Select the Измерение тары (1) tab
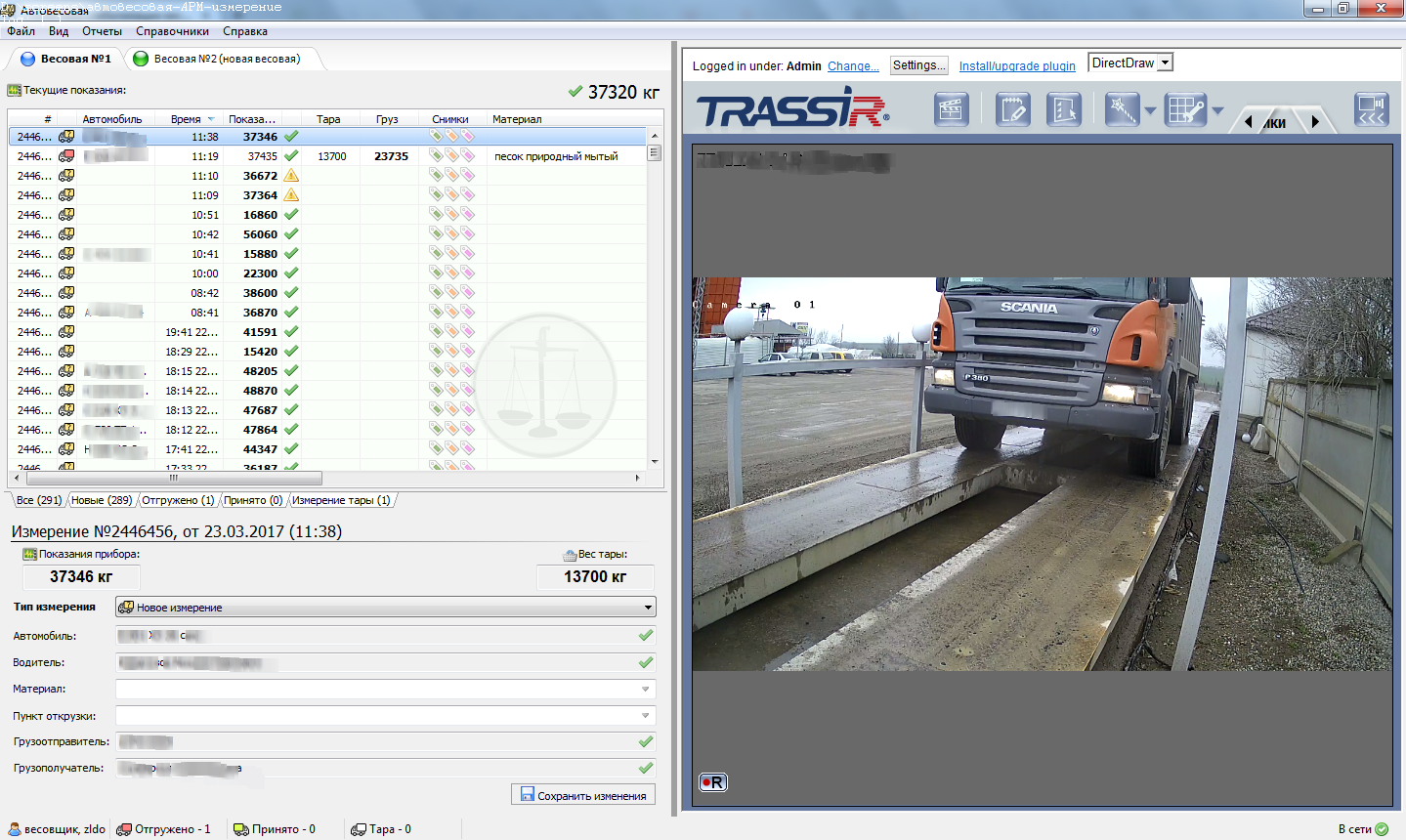This screenshot has width=1406, height=840. [341, 500]
